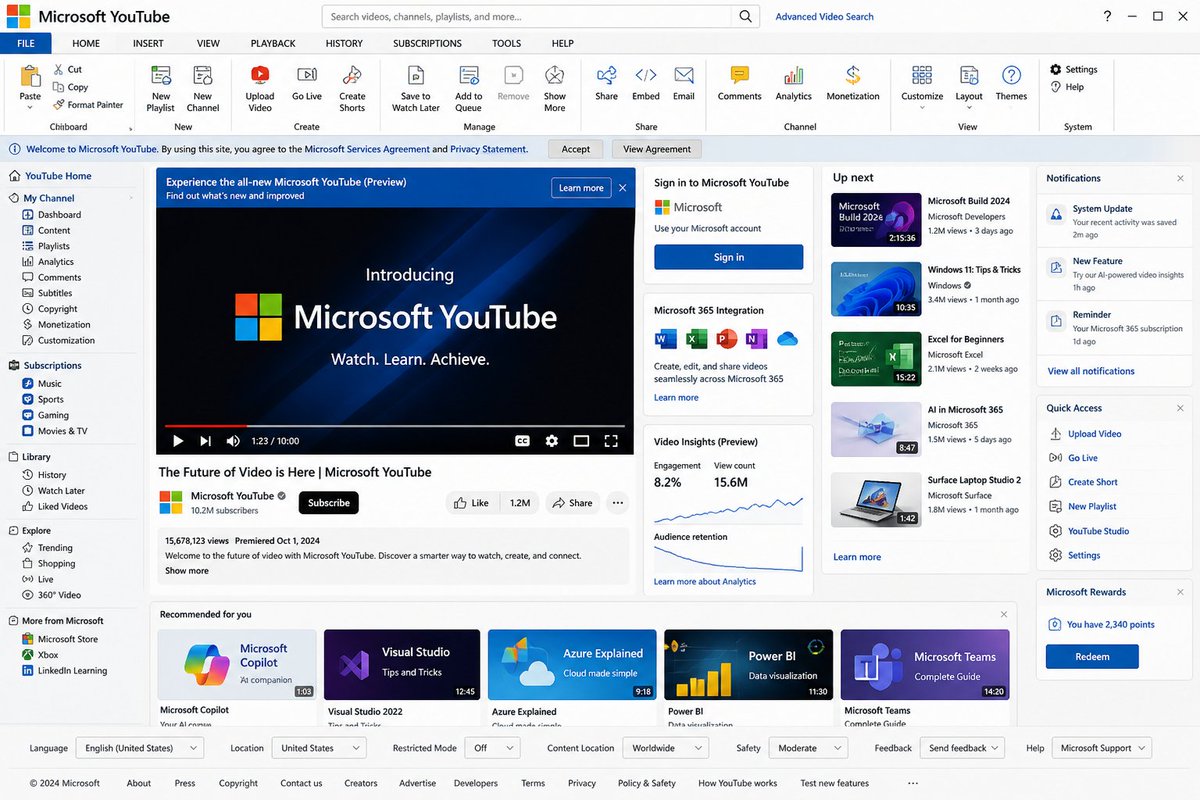Open Dashboard in the My Channel sidebar

59,215
